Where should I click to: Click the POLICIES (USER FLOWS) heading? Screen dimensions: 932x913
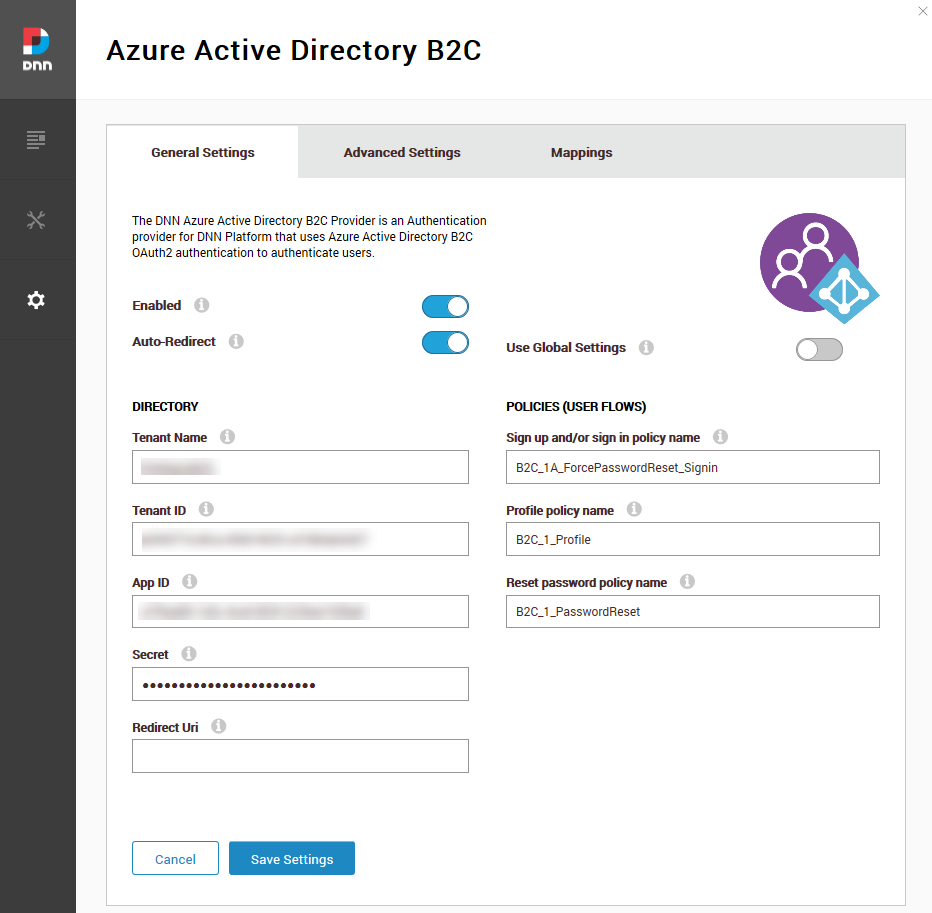click(576, 407)
